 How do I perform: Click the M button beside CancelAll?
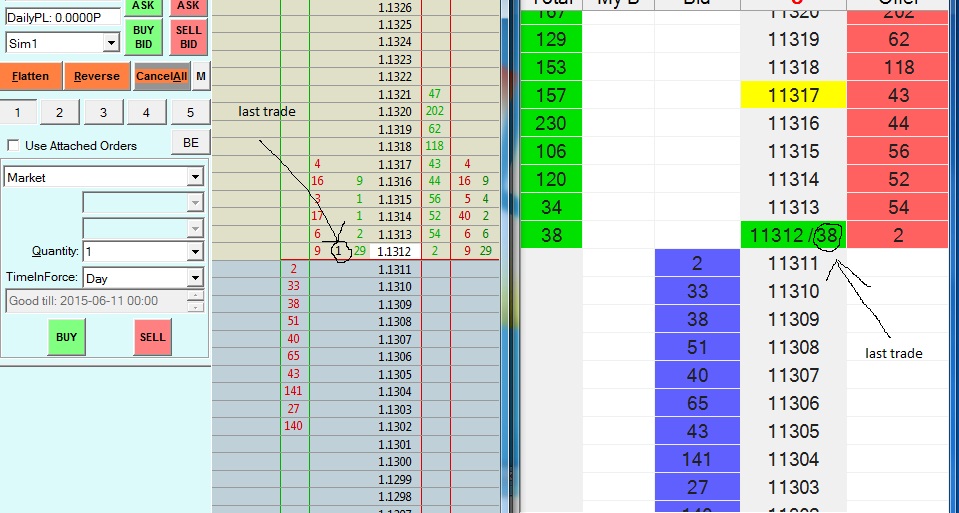point(201,76)
